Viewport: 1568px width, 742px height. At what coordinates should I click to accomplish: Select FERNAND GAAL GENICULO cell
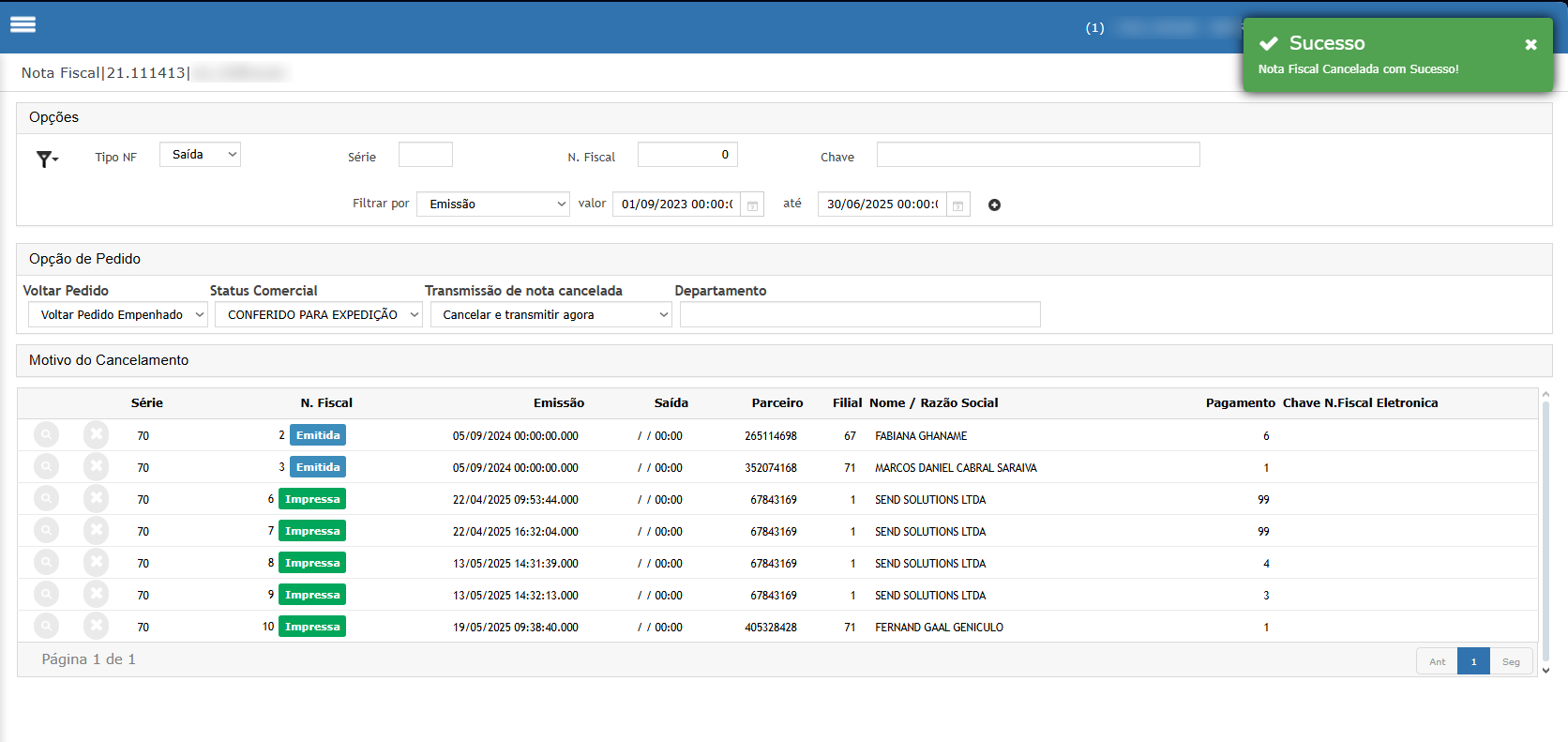tap(939, 628)
